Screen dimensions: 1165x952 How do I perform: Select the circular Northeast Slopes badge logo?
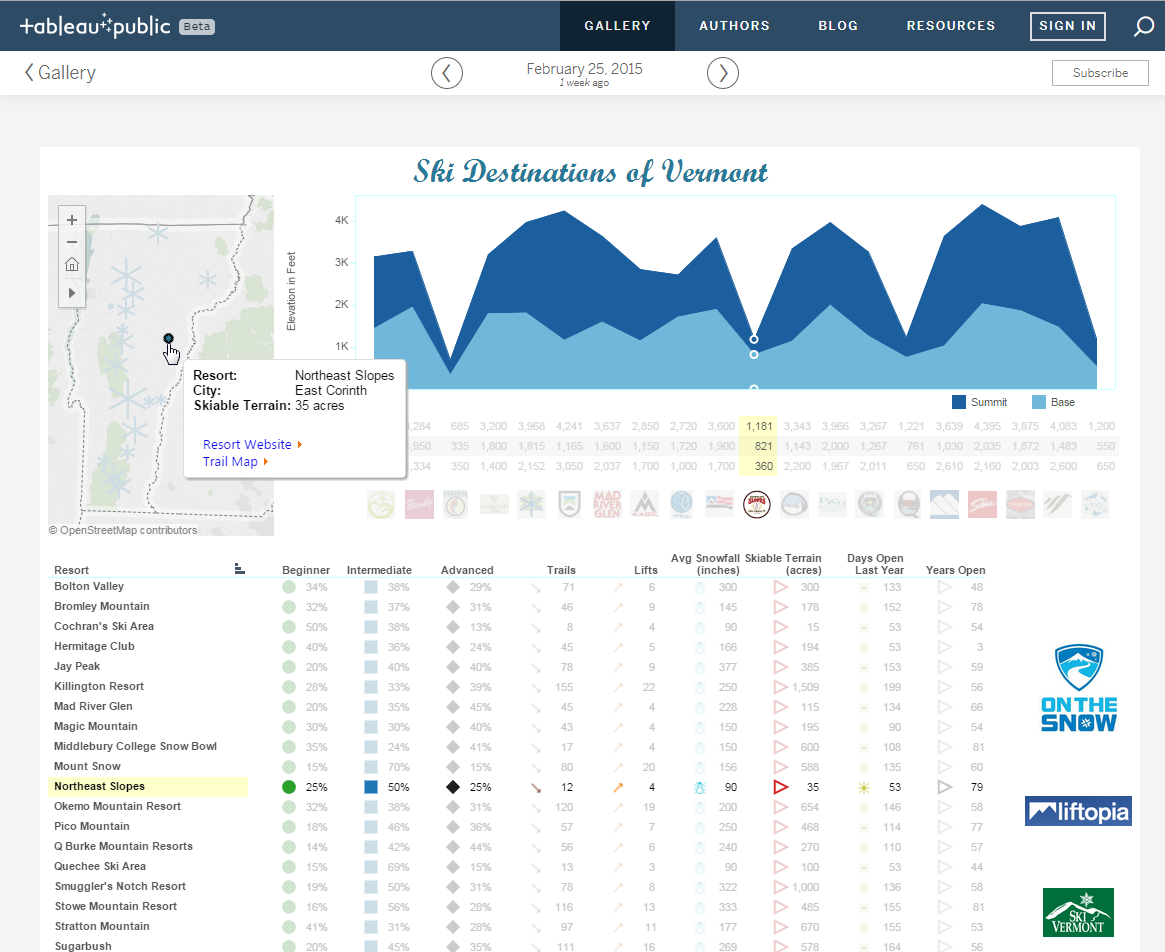757,504
